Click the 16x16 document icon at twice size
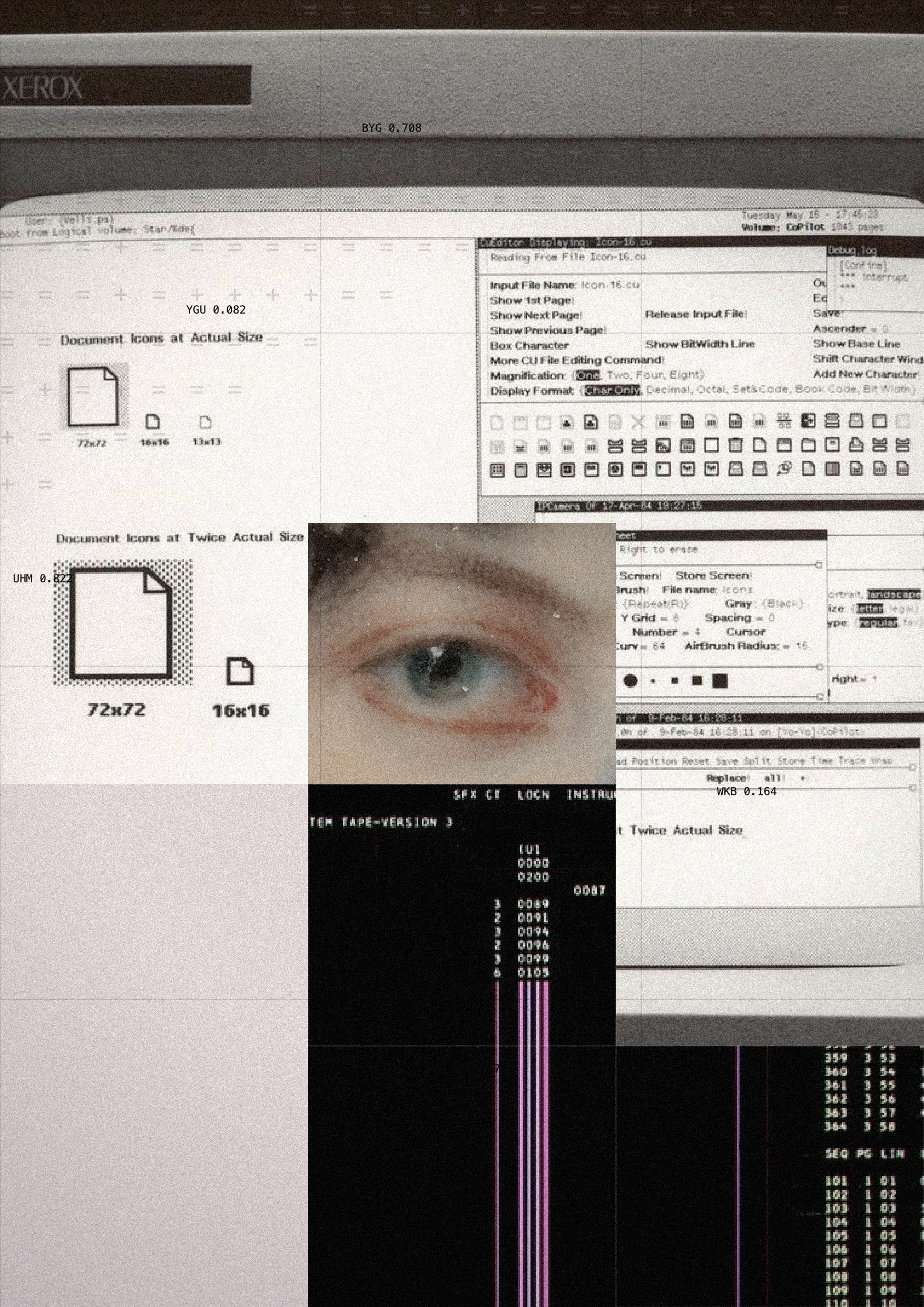Screen dimensions: 924x1307 240,671
